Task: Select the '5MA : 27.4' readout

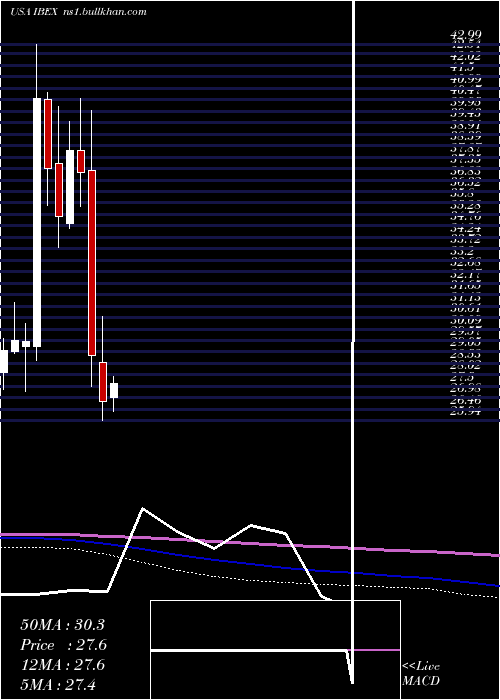Action: tap(58, 684)
